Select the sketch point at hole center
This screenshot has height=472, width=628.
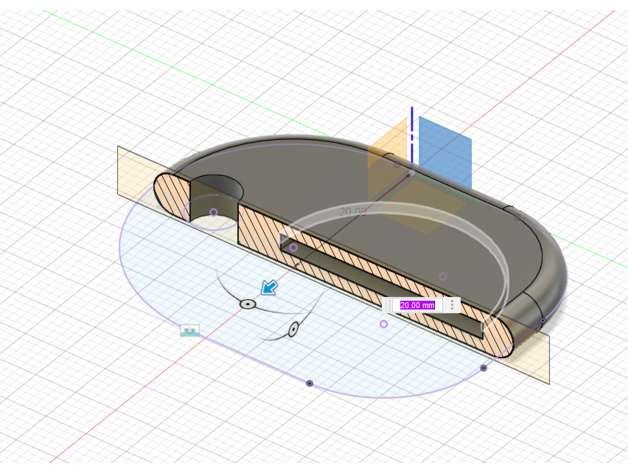213,212
